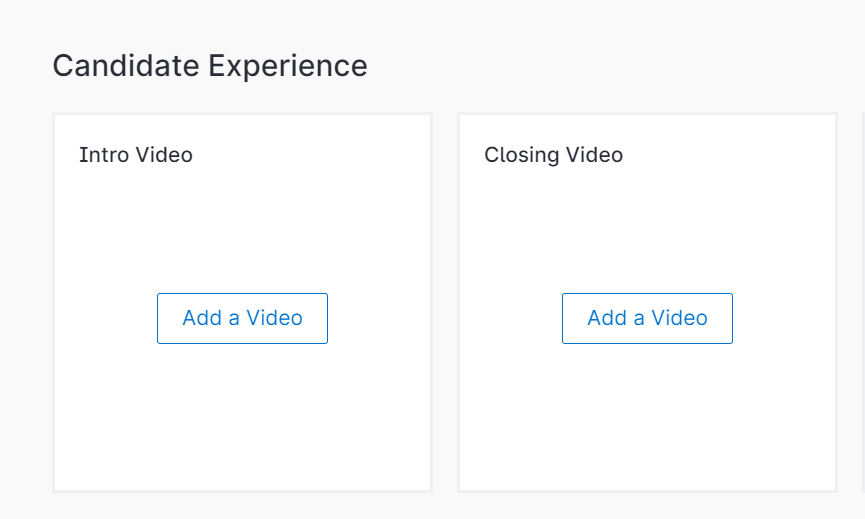865x519 pixels.
Task: Click the "Closing Video" label text
Action: tap(553, 155)
